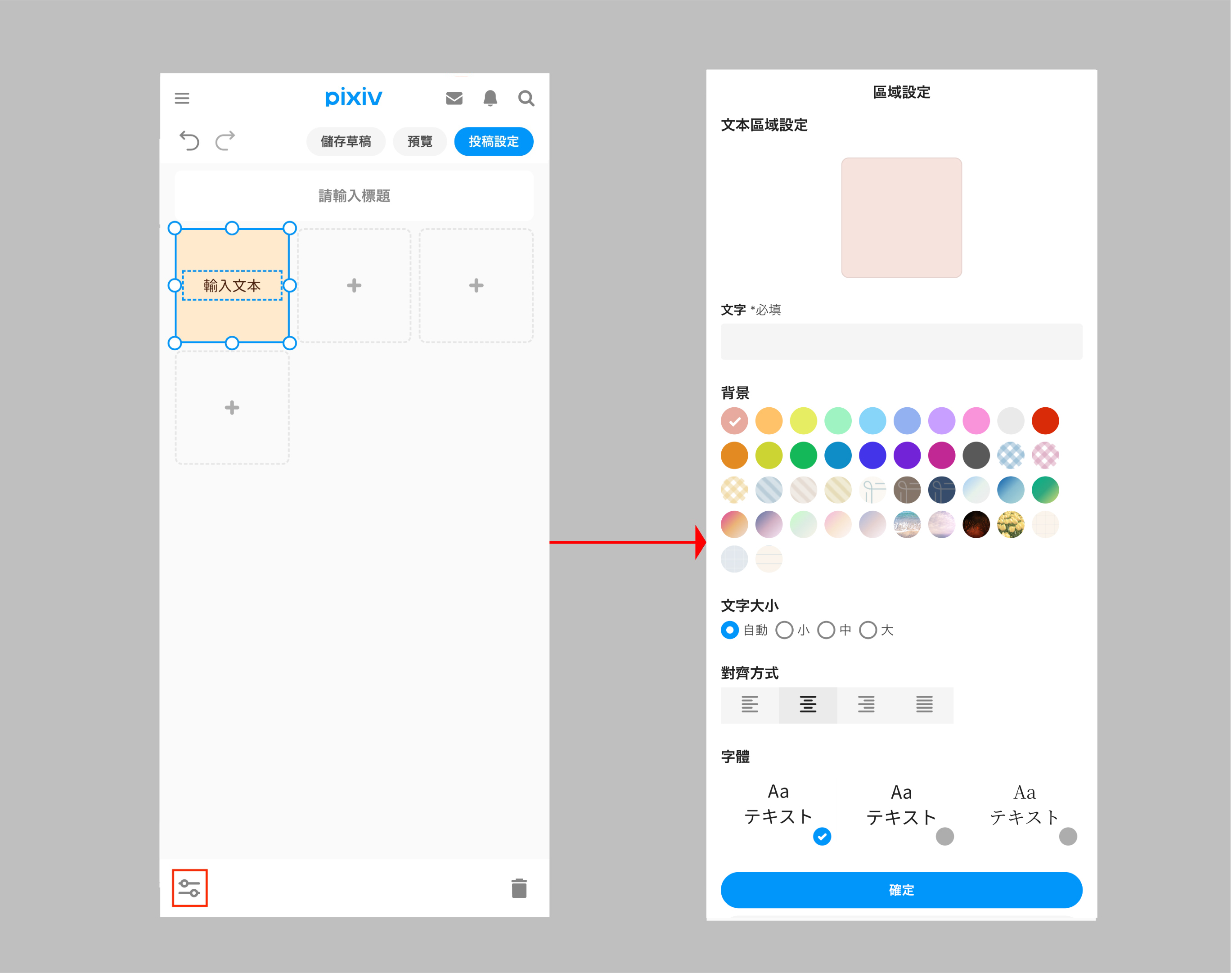Undo the last edit
Image resolution: width=1232 pixels, height=973 pixels.
coord(189,140)
